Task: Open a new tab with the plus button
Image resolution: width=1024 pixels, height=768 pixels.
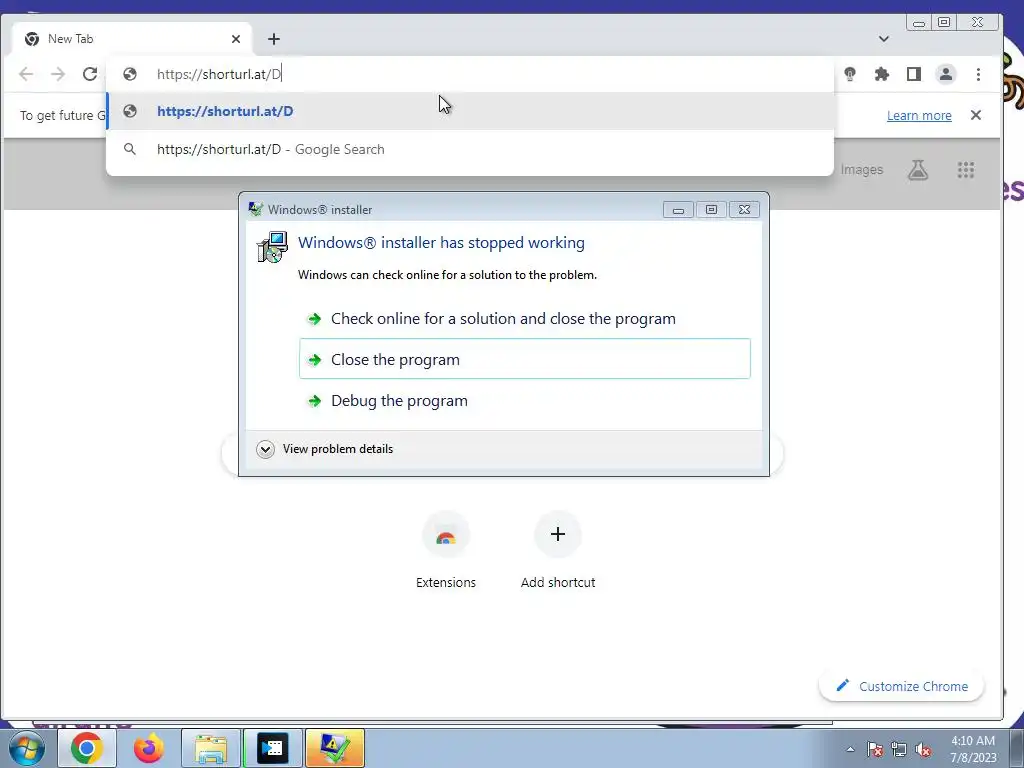Action: tap(274, 39)
